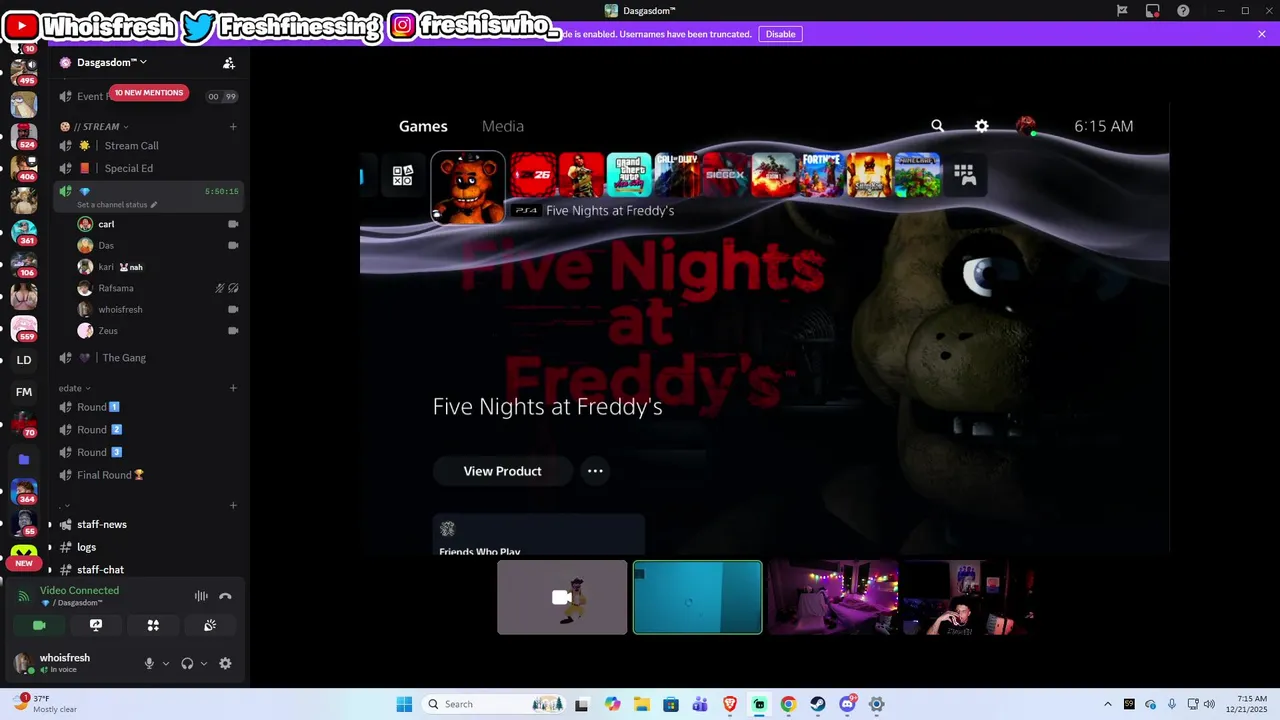The width and height of the screenshot is (1280, 720).
Task: Open Steam from the Windows taskbar
Action: point(818,704)
